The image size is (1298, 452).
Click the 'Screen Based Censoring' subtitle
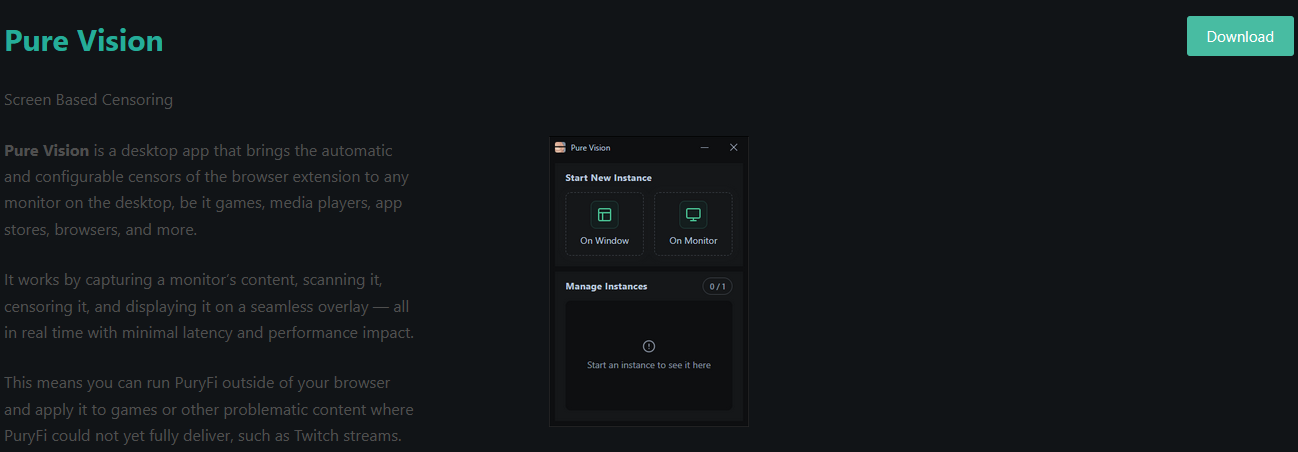point(89,100)
